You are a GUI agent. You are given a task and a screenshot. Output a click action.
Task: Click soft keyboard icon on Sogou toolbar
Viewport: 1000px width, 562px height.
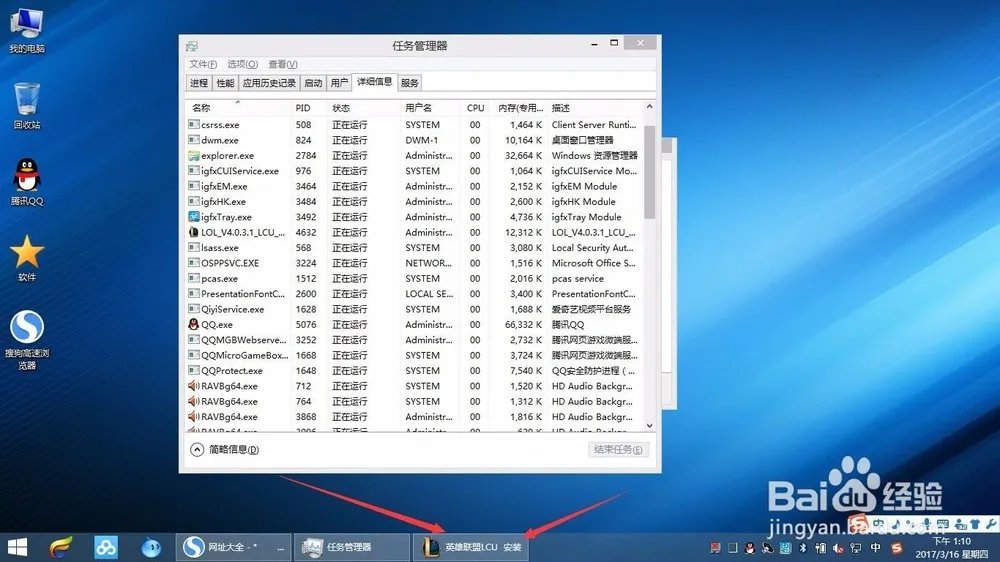point(943,524)
